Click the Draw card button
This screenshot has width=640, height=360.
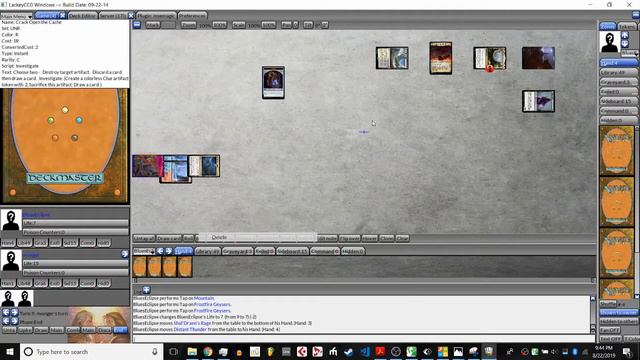point(169,238)
